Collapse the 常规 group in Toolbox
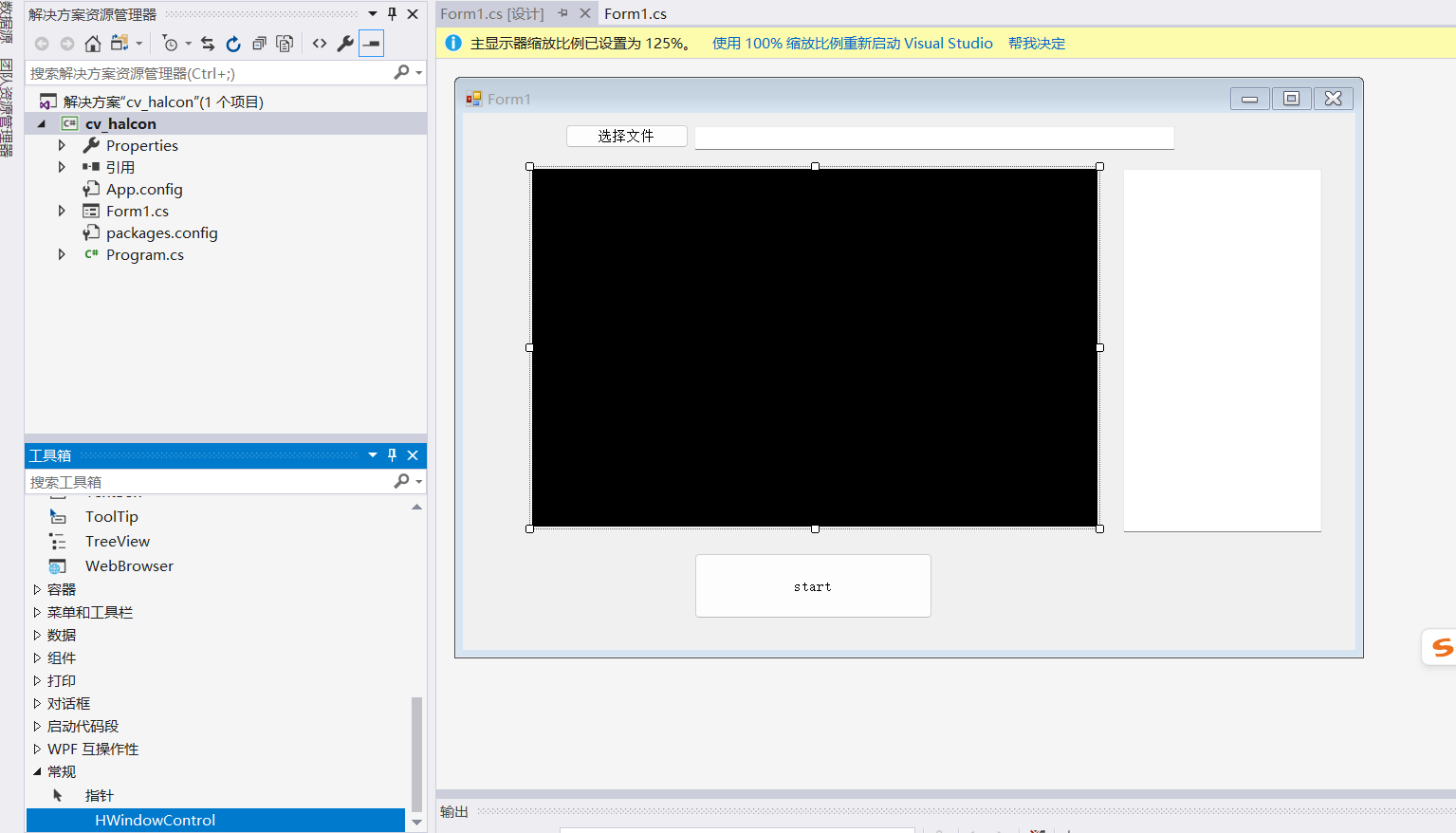1456x833 pixels. point(36,771)
